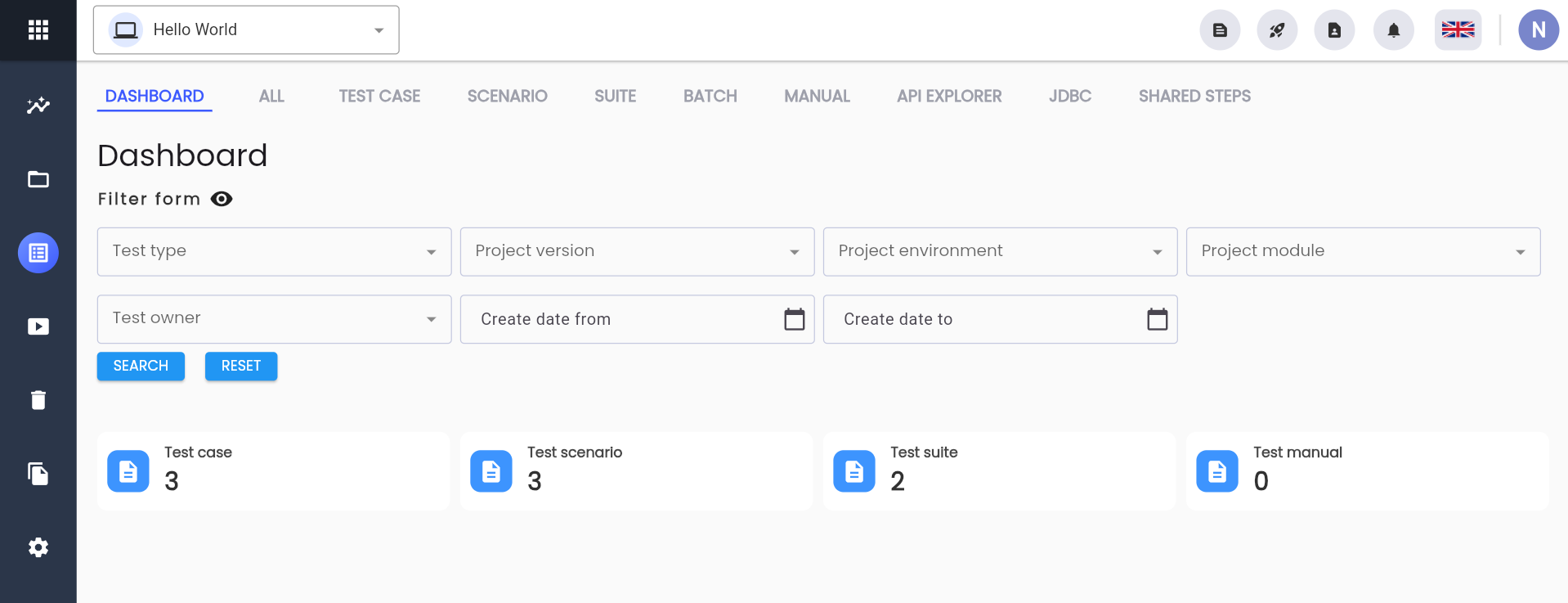
Task: Open the analytics chart sidebar icon
Action: coord(38,106)
